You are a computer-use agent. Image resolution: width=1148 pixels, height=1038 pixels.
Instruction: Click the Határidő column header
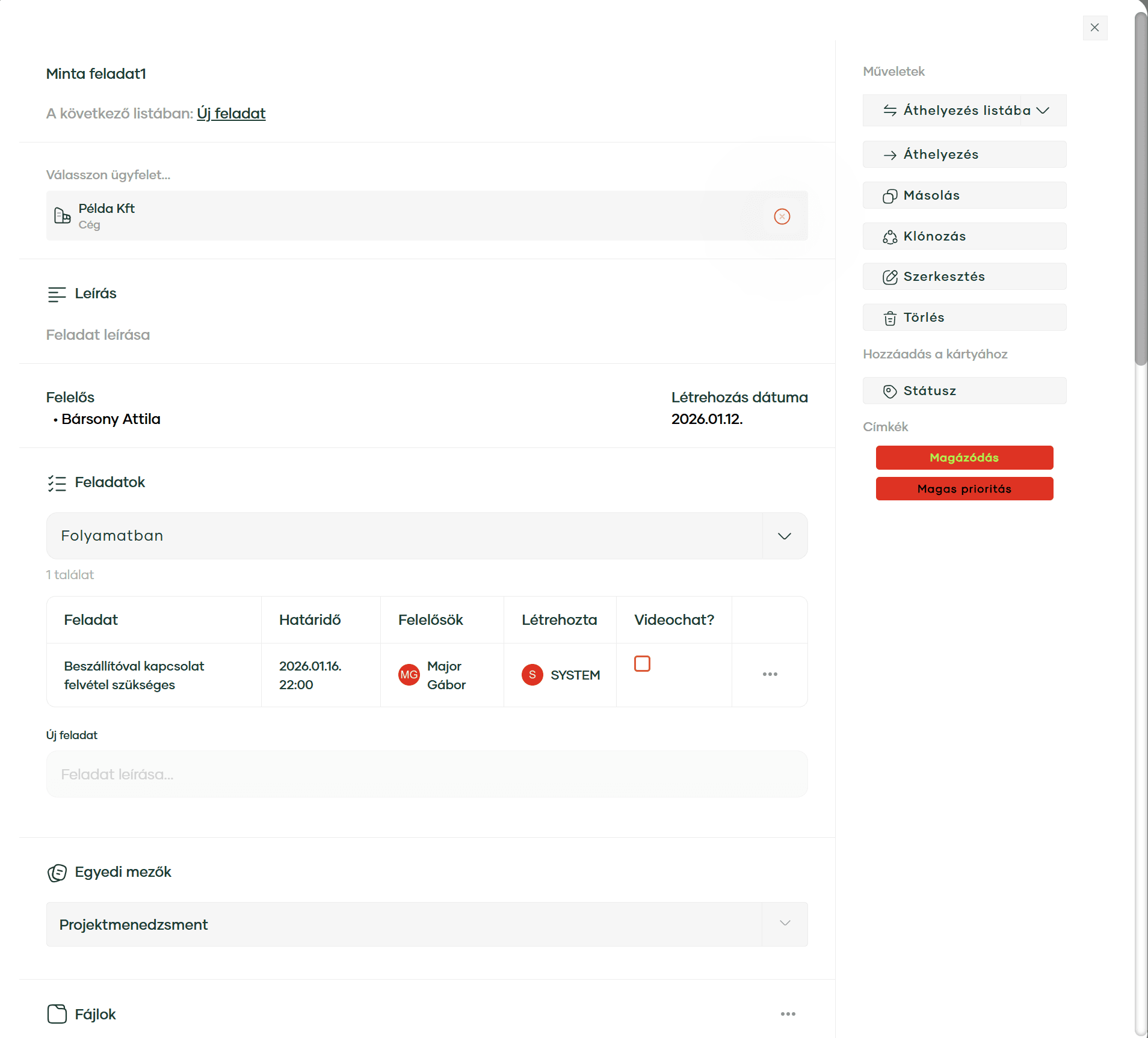tap(310, 620)
